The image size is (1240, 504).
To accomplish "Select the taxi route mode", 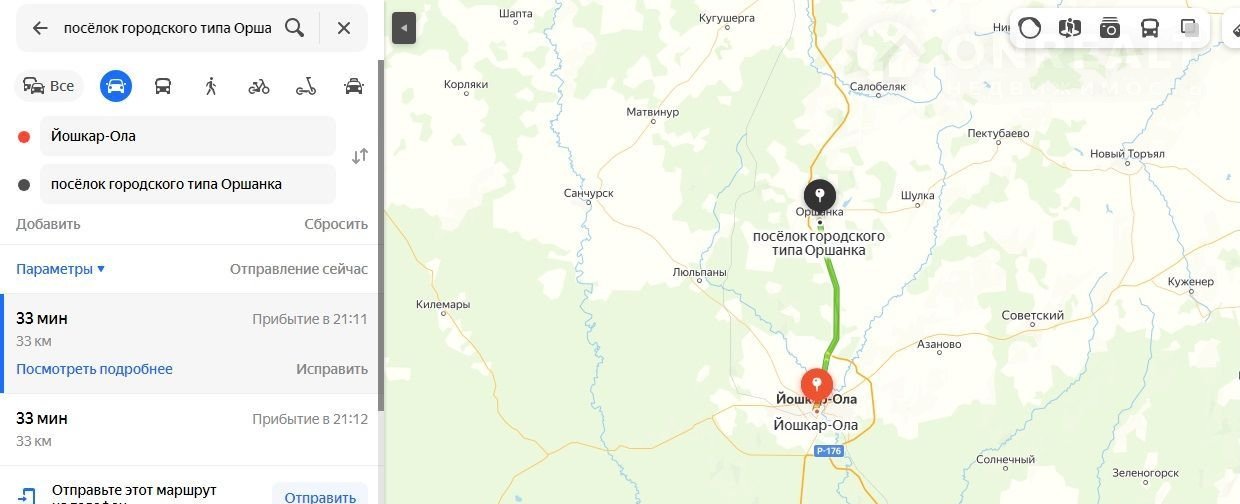I will 354,86.
